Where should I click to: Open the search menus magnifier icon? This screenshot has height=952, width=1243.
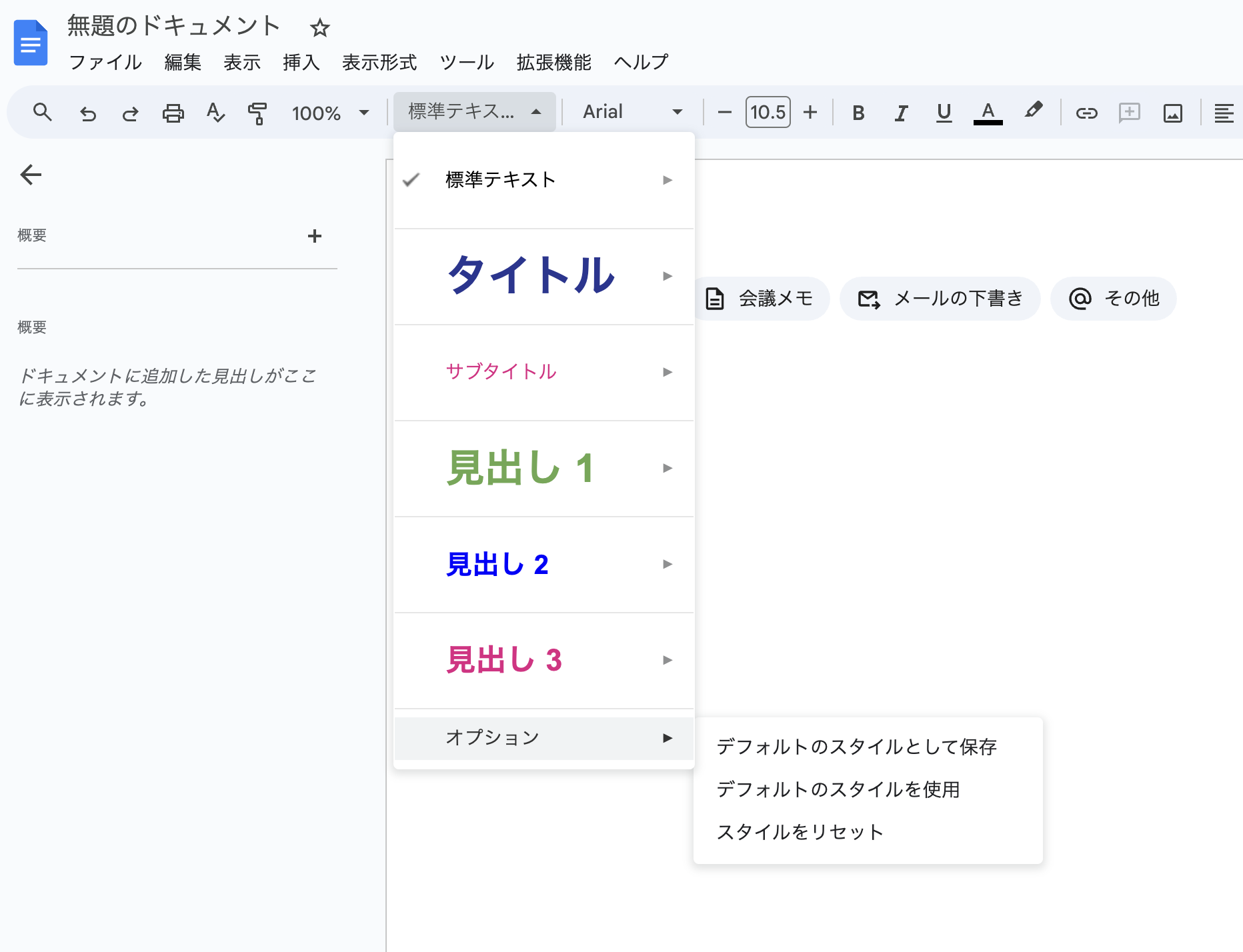(43, 112)
